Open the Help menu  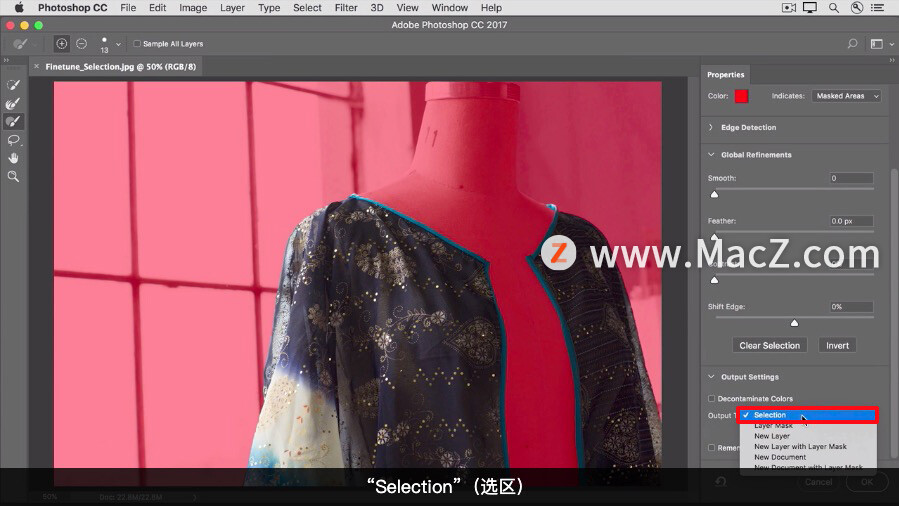[491, 7]
